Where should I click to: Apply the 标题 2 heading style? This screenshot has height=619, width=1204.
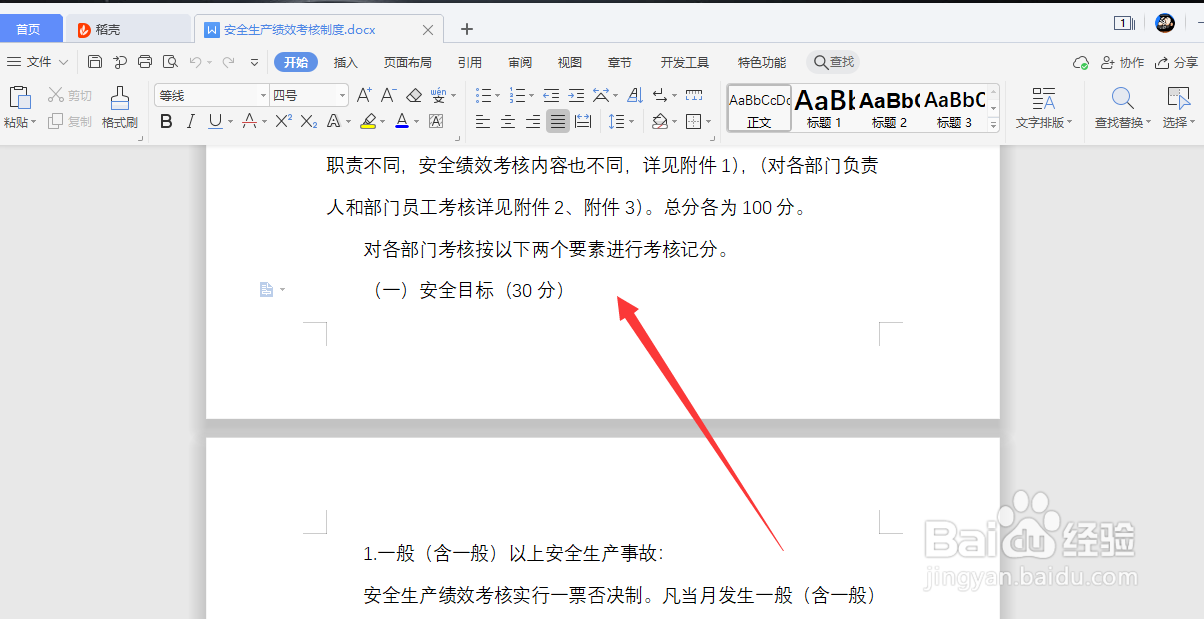pyautogui.click(x=889, y=108)
